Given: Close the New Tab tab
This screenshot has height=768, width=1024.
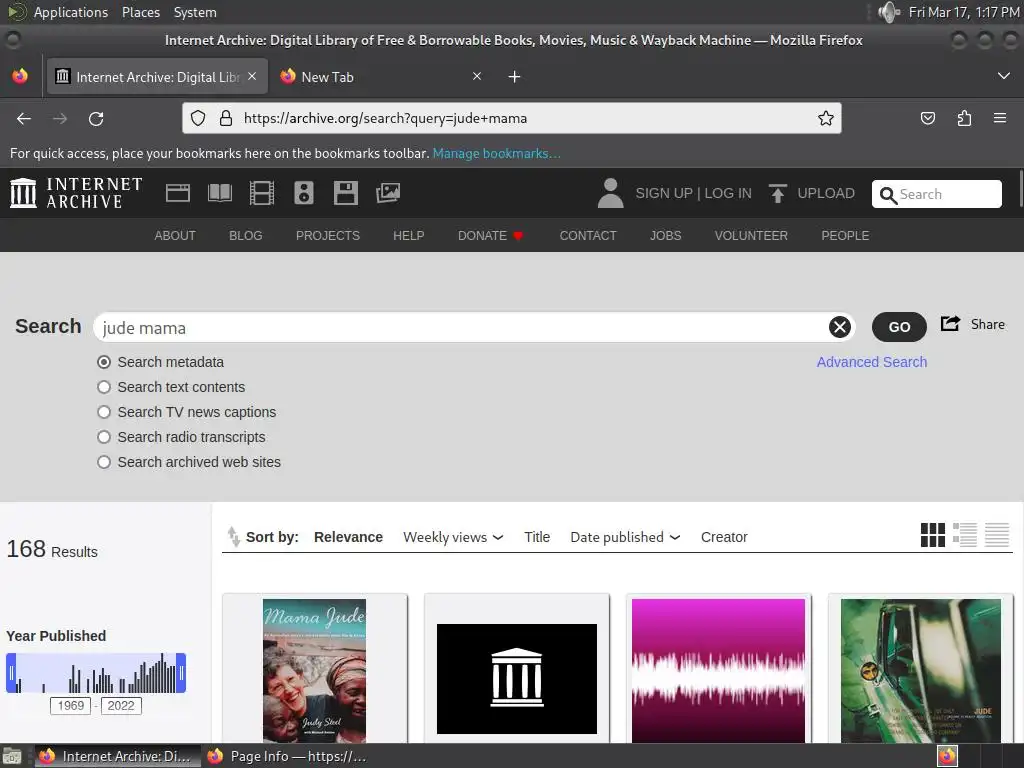Looking at the screenshot, I should tap(477, 76).
